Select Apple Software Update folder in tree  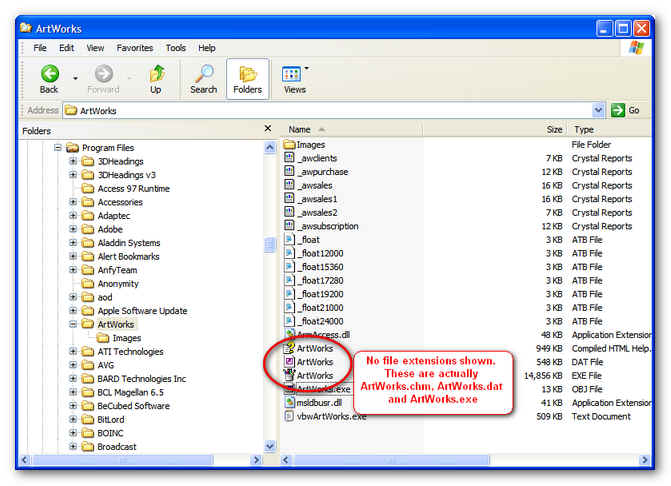(142, 311)
